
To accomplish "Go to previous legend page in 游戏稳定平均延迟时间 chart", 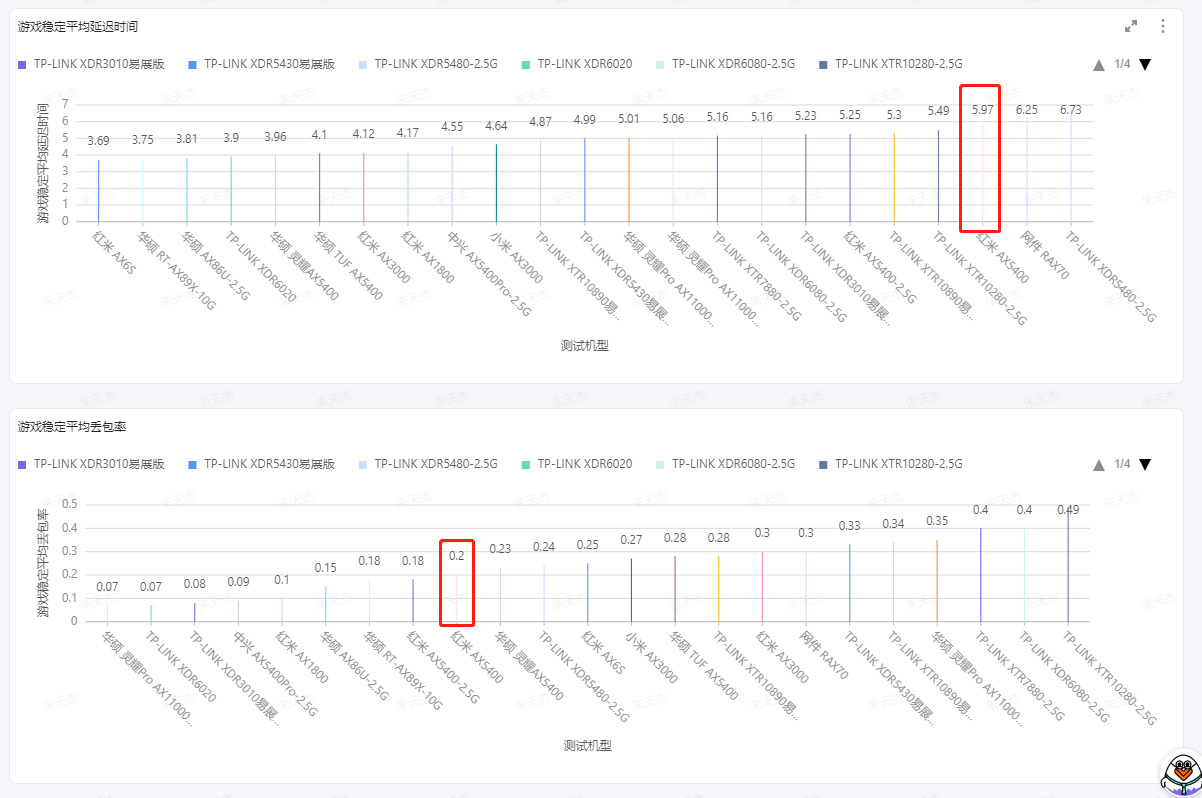I will point(1099,64).
